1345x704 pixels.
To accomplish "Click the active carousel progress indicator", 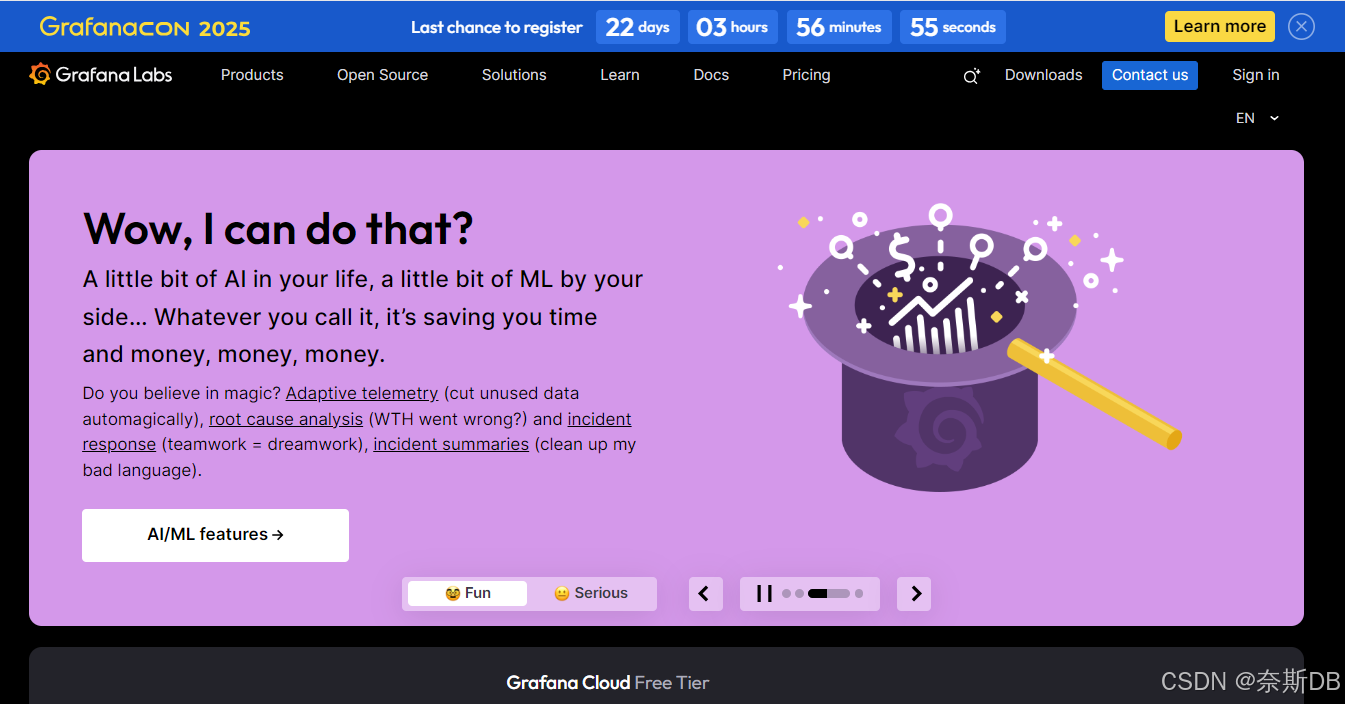I will pyautogui.click(x=828, y=594).
